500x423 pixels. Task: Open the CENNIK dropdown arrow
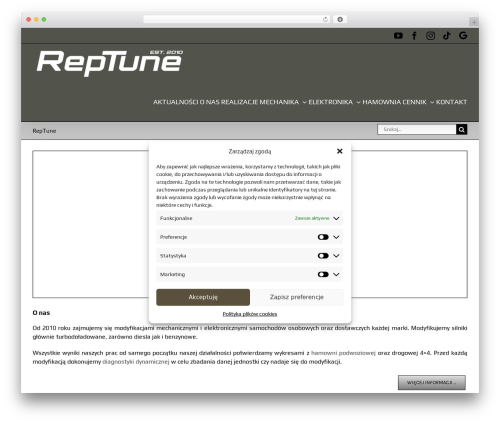[432, 102]
